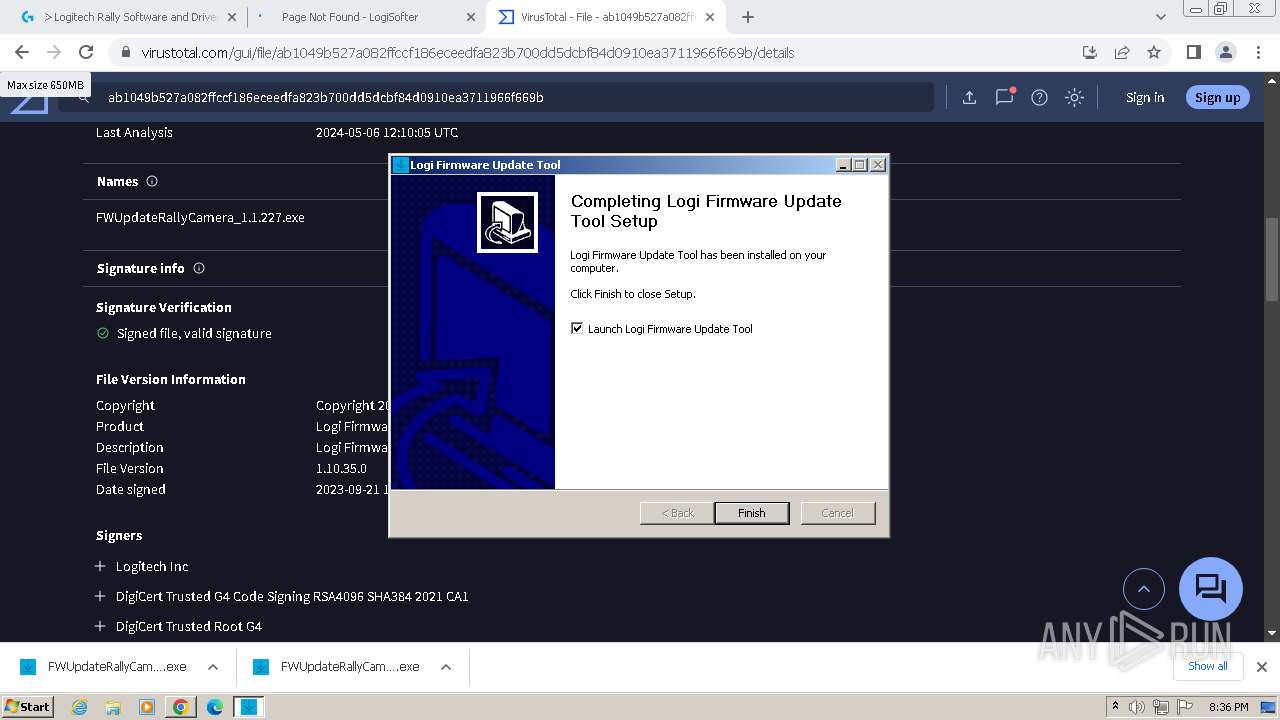
Task: Expand DigiCert Trusted Root G4 signer
Action: [100, 626]
